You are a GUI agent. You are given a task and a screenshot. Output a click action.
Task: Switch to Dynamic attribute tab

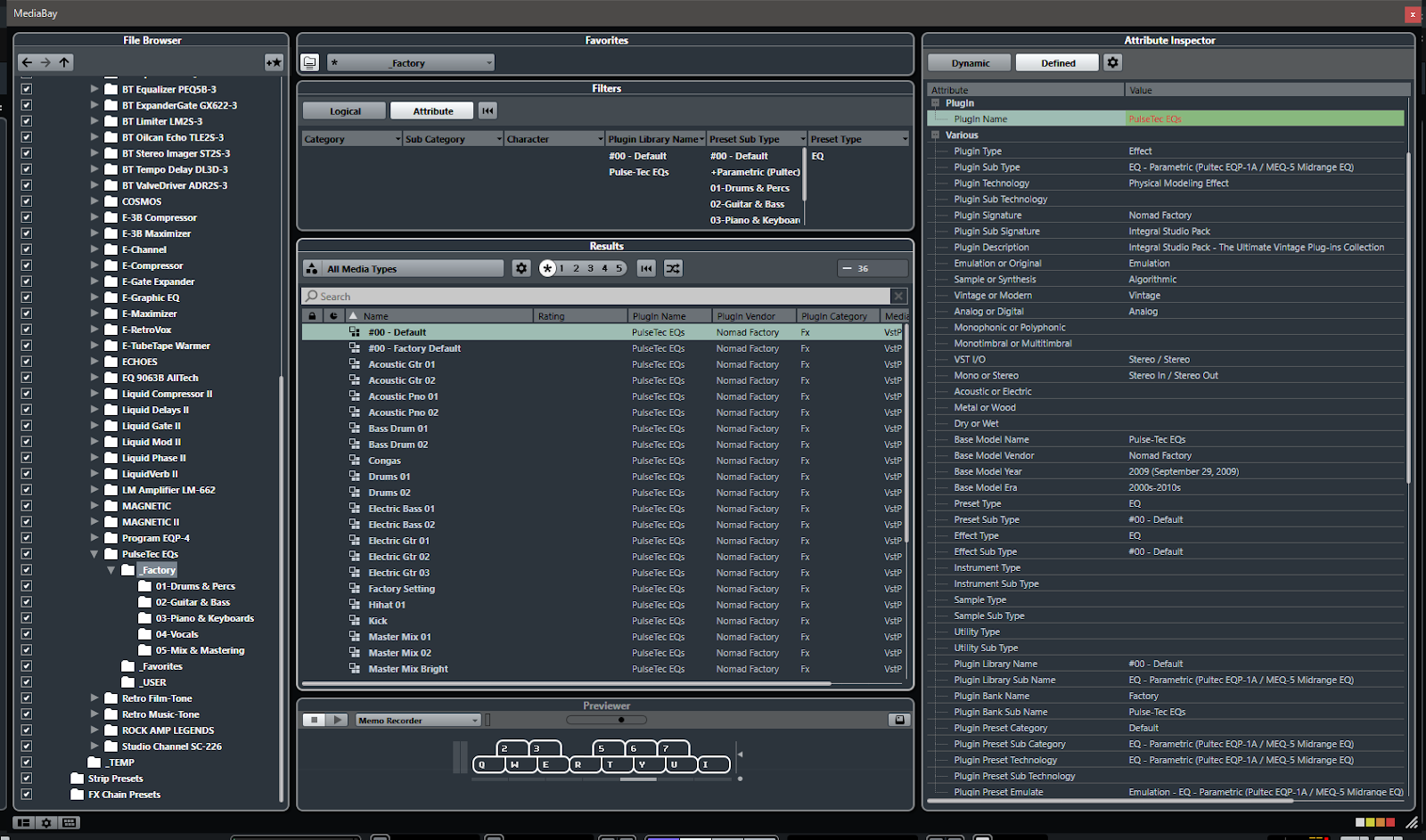tap(970, 62)
